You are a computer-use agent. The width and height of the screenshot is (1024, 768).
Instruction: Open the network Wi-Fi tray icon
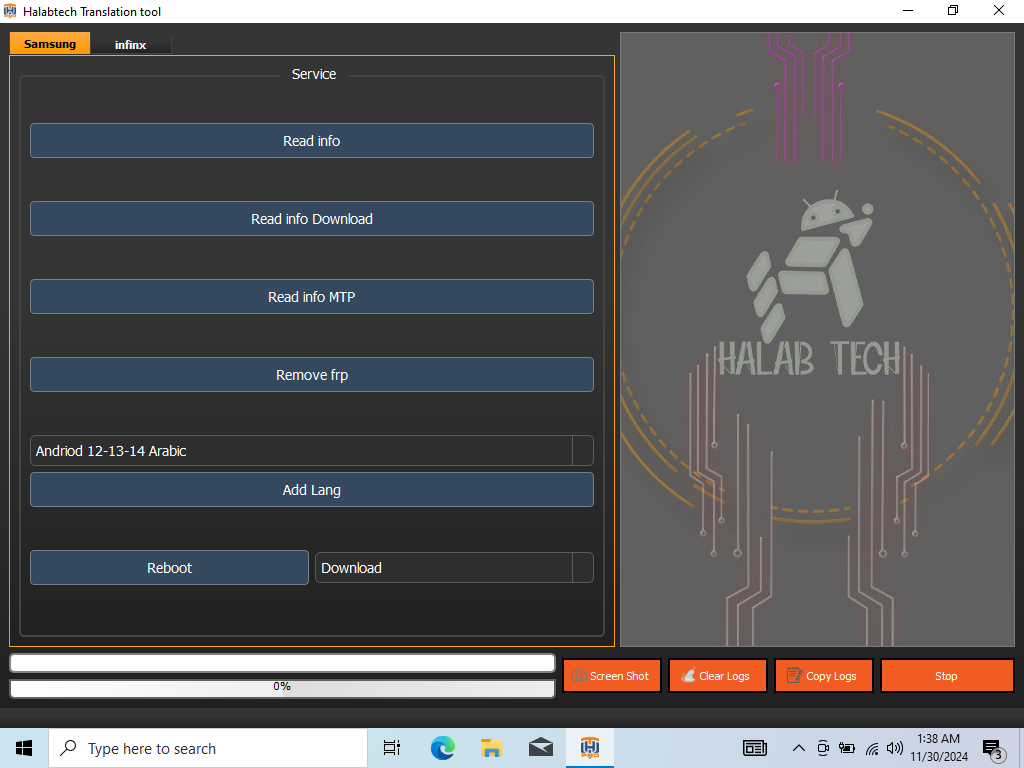coord(872,748)
